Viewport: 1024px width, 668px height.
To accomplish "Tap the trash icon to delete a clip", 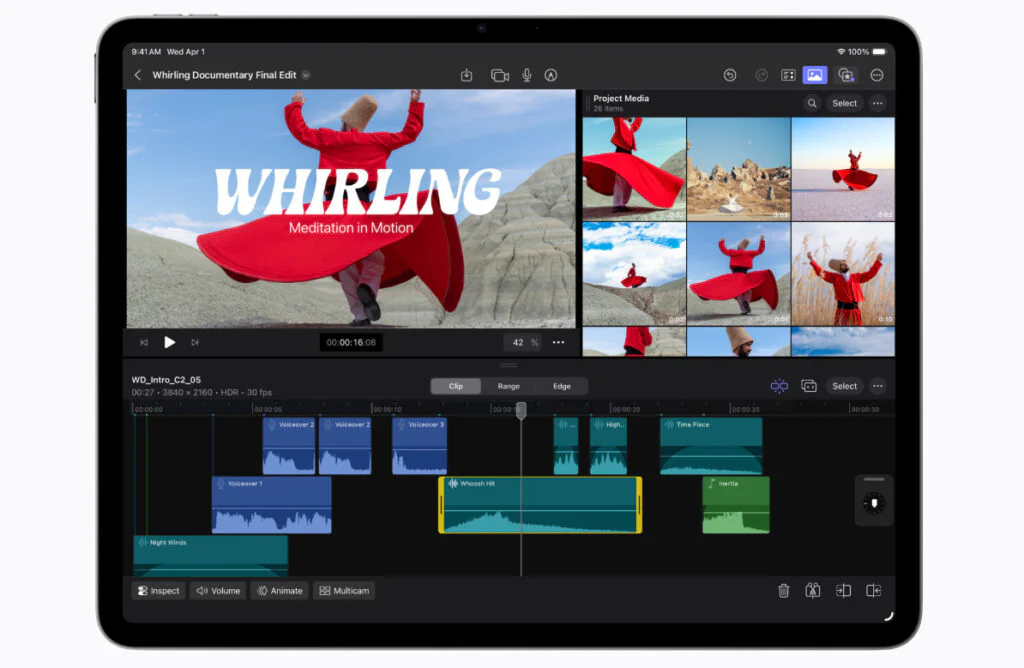I will tap(784, 591).
